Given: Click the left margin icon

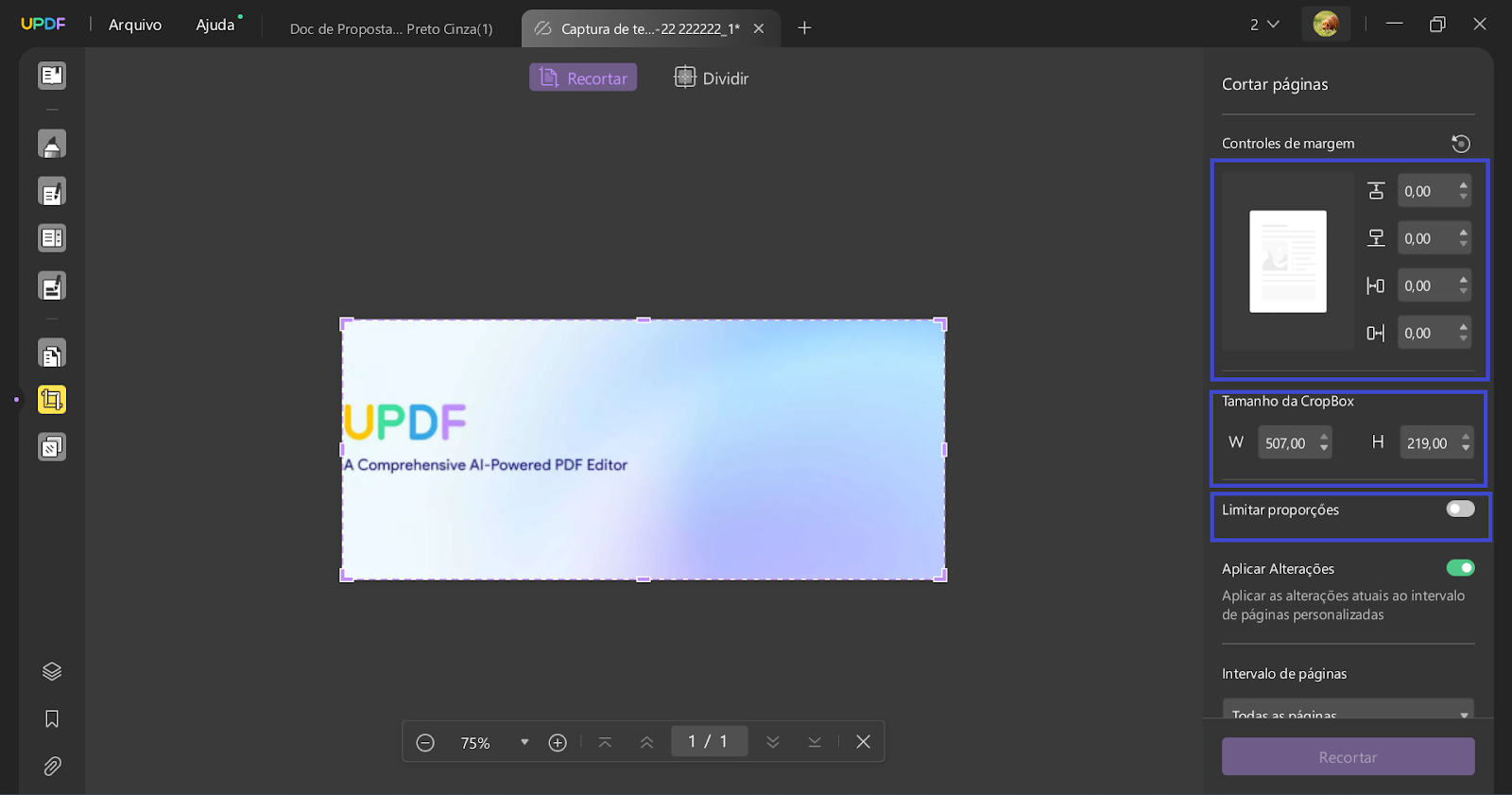Looking at the screenshot, I should coord(1376,285).
